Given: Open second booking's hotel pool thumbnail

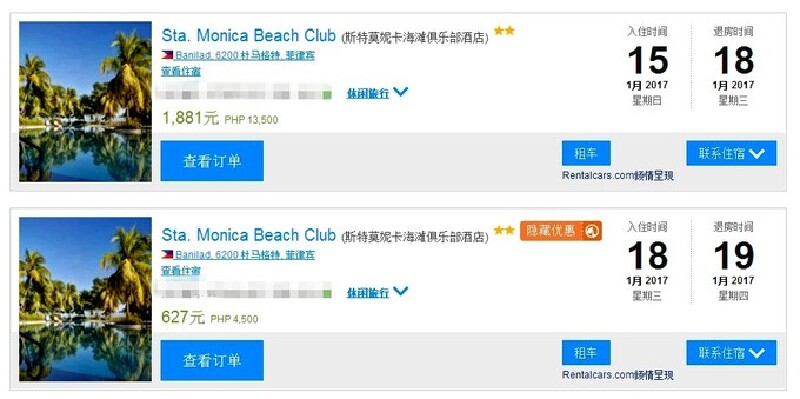Looking at the screenshot, I should click(x=86, y=300).
